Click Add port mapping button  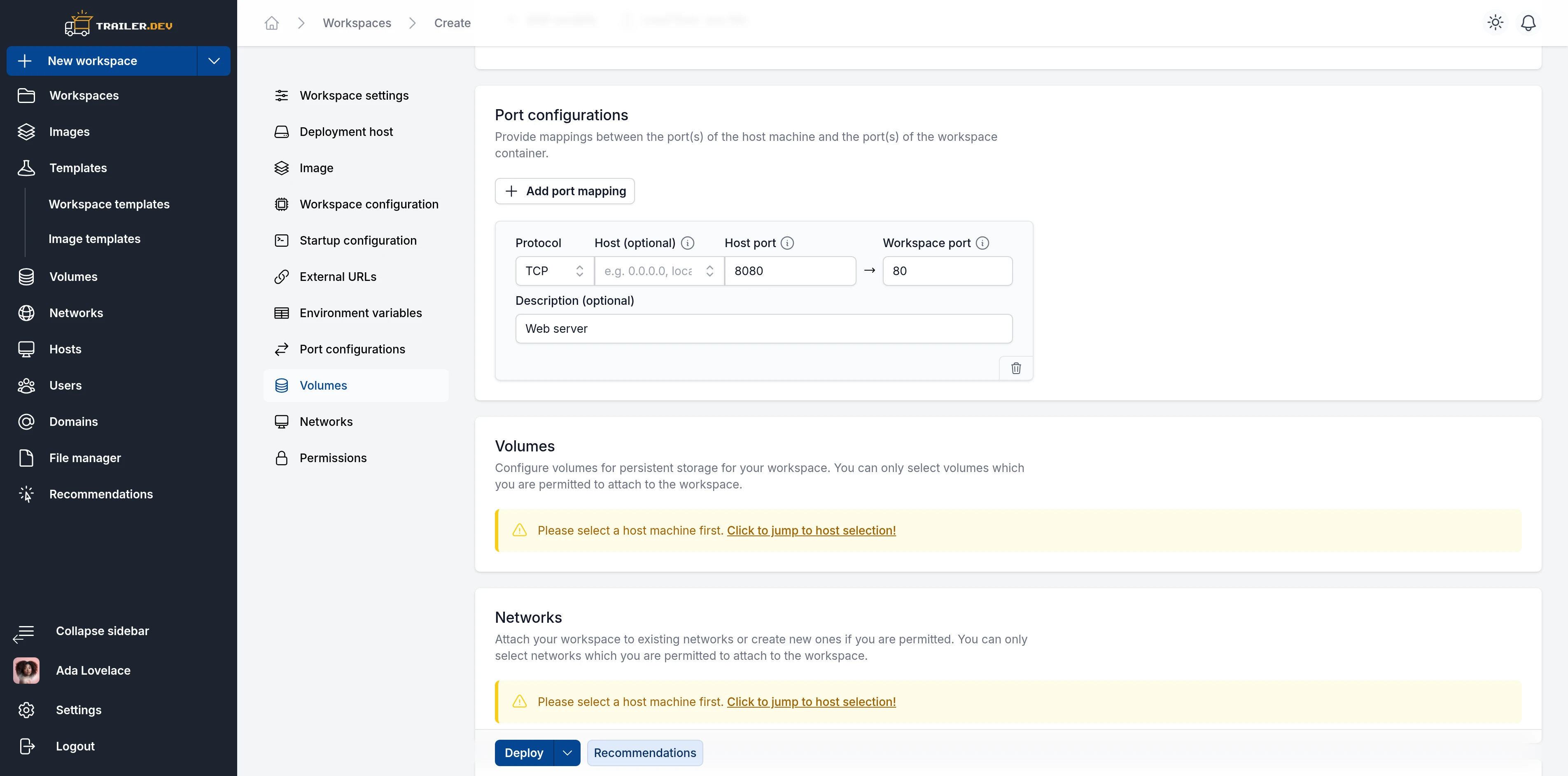(565, 191)
